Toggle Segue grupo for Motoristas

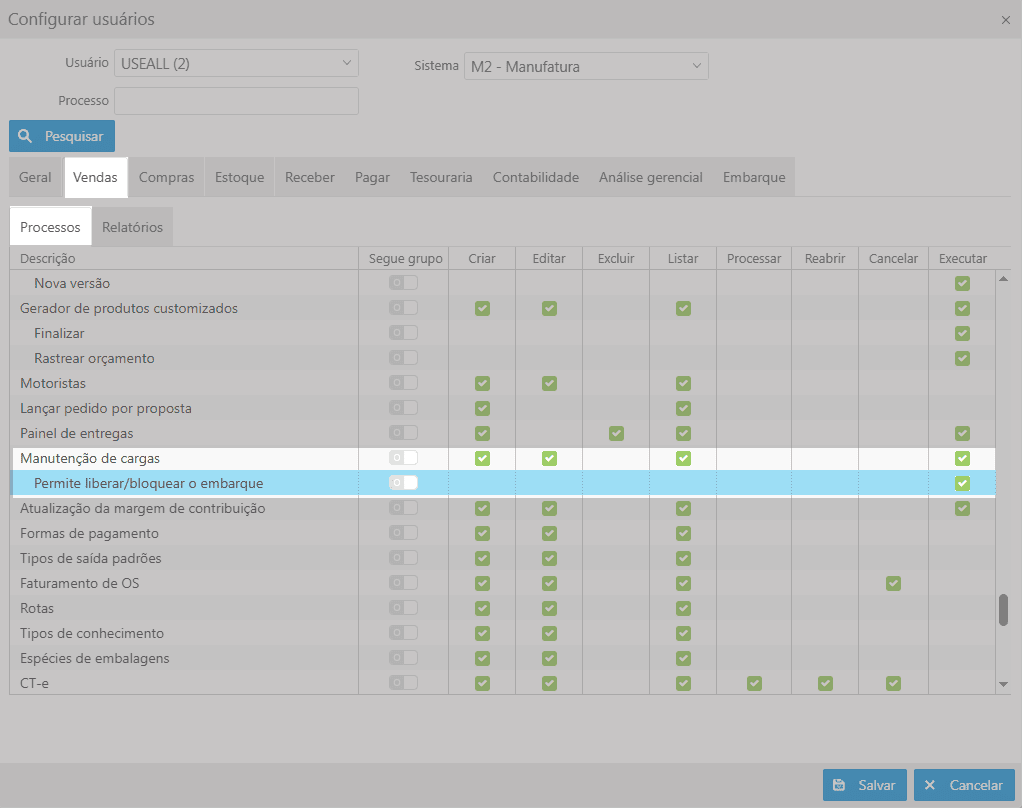click(404, 383)
